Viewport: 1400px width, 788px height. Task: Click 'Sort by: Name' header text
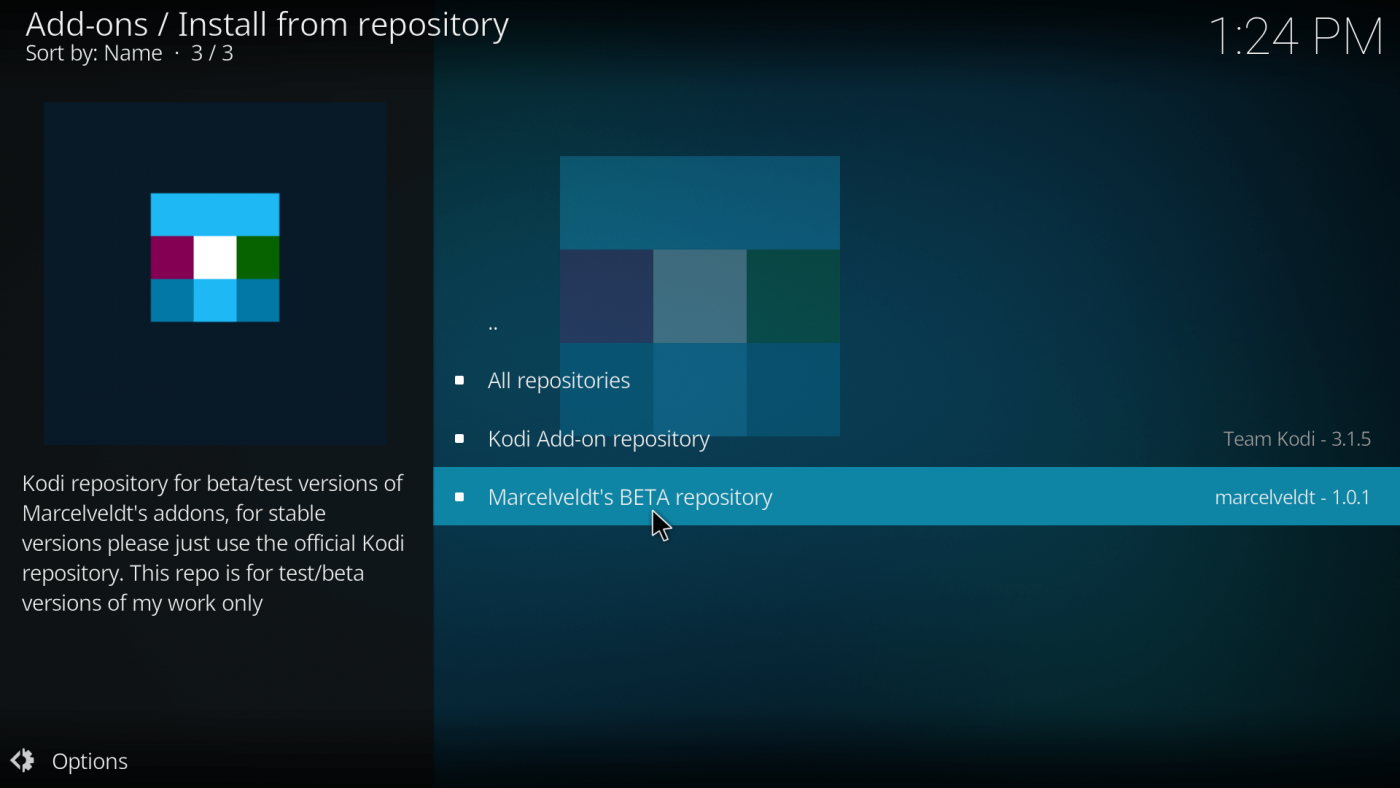coord(94,53)
